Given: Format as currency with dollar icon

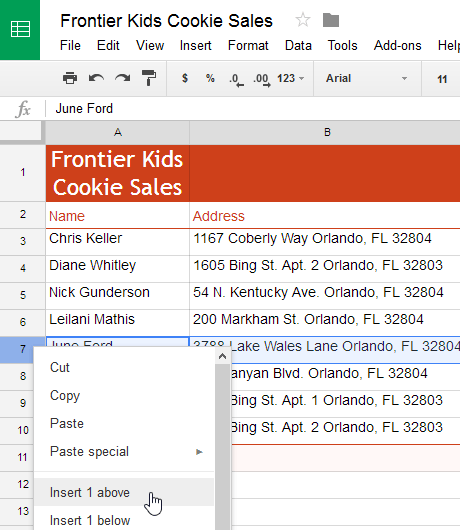Looking at the screenshot, I should coord(185,78).
